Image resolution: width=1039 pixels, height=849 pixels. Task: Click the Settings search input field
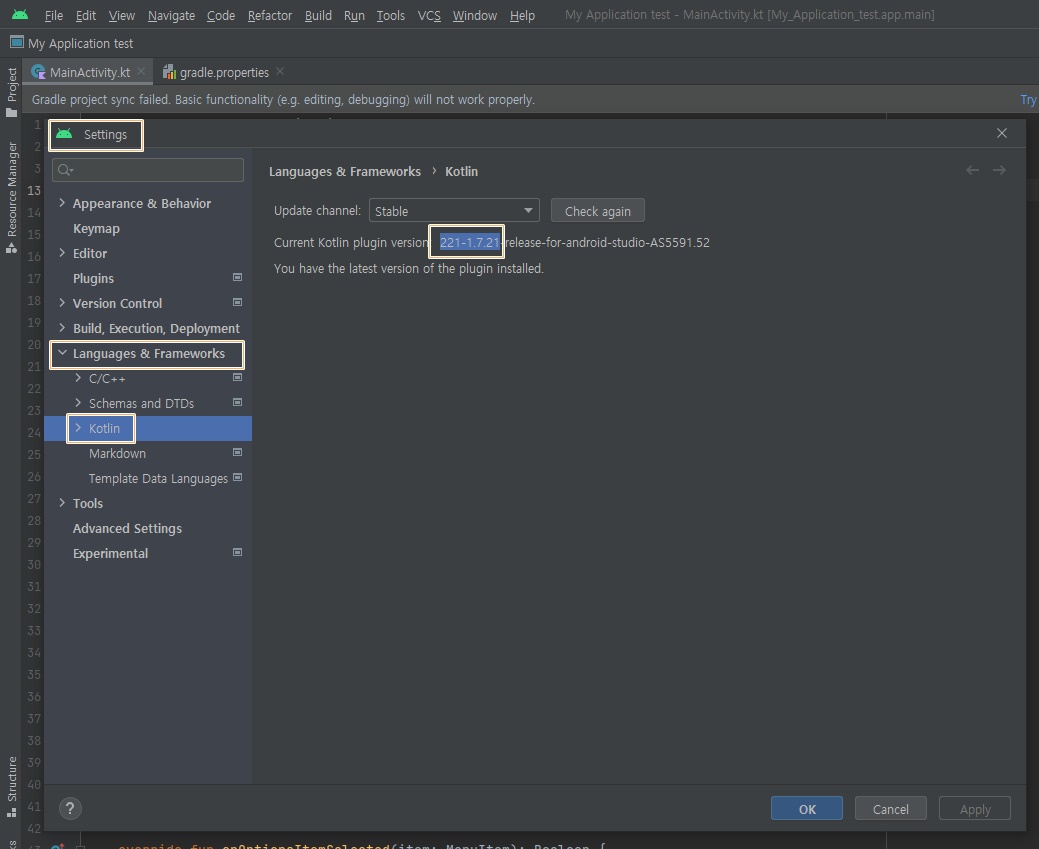[148, 170]
